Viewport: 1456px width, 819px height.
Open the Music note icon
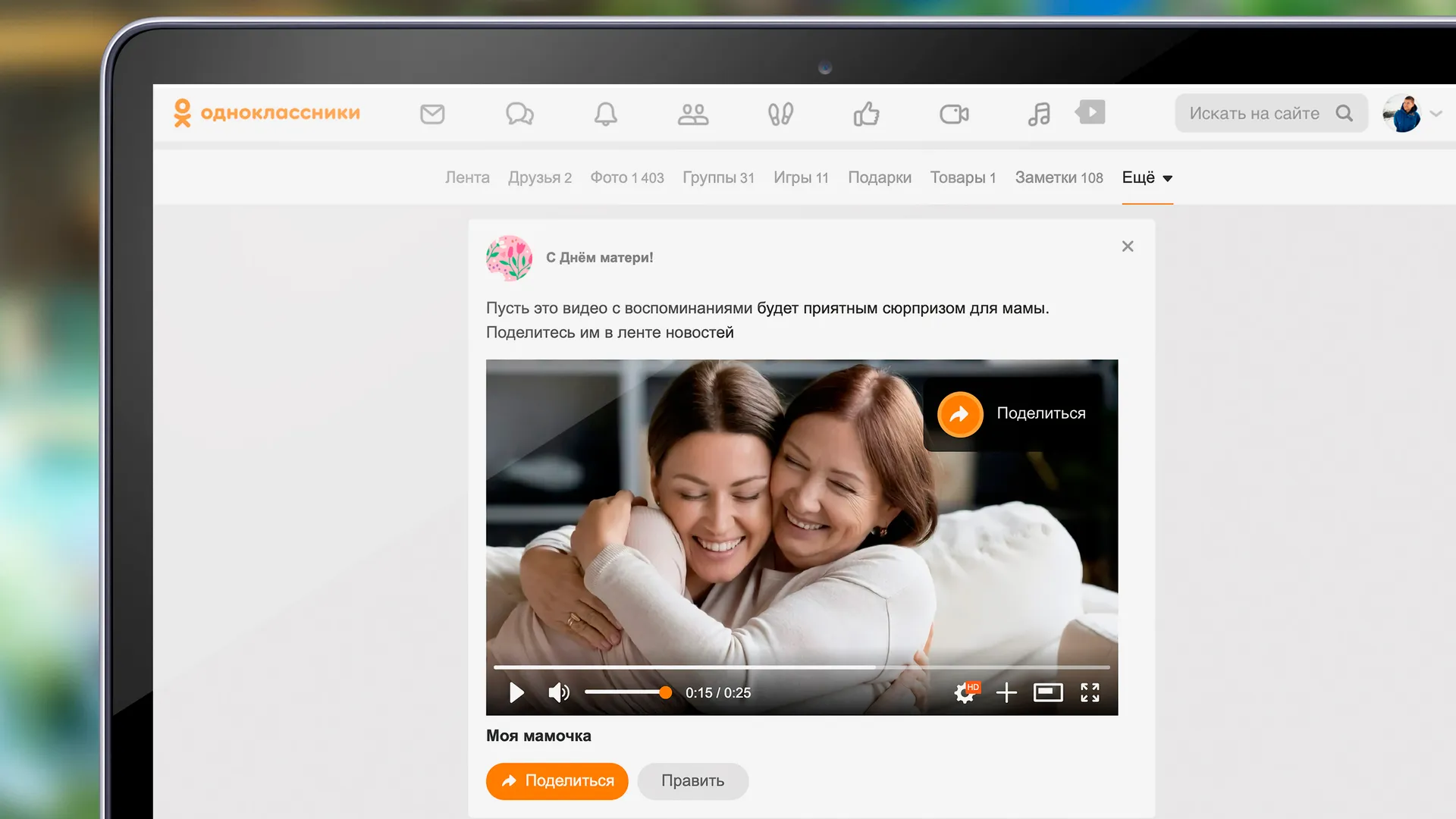point(1039,114)
